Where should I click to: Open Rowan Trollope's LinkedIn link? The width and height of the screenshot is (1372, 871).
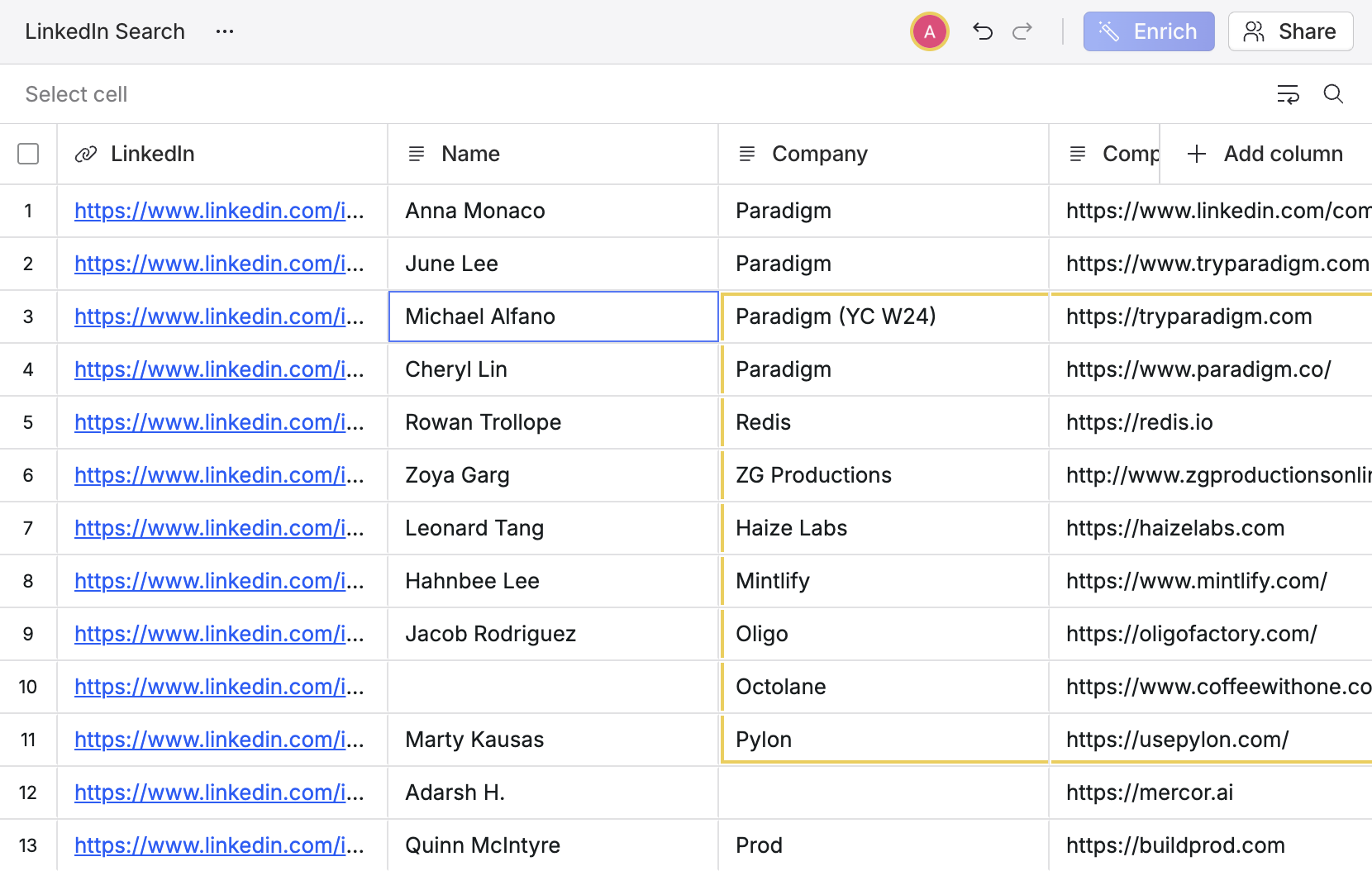(219, 422)
